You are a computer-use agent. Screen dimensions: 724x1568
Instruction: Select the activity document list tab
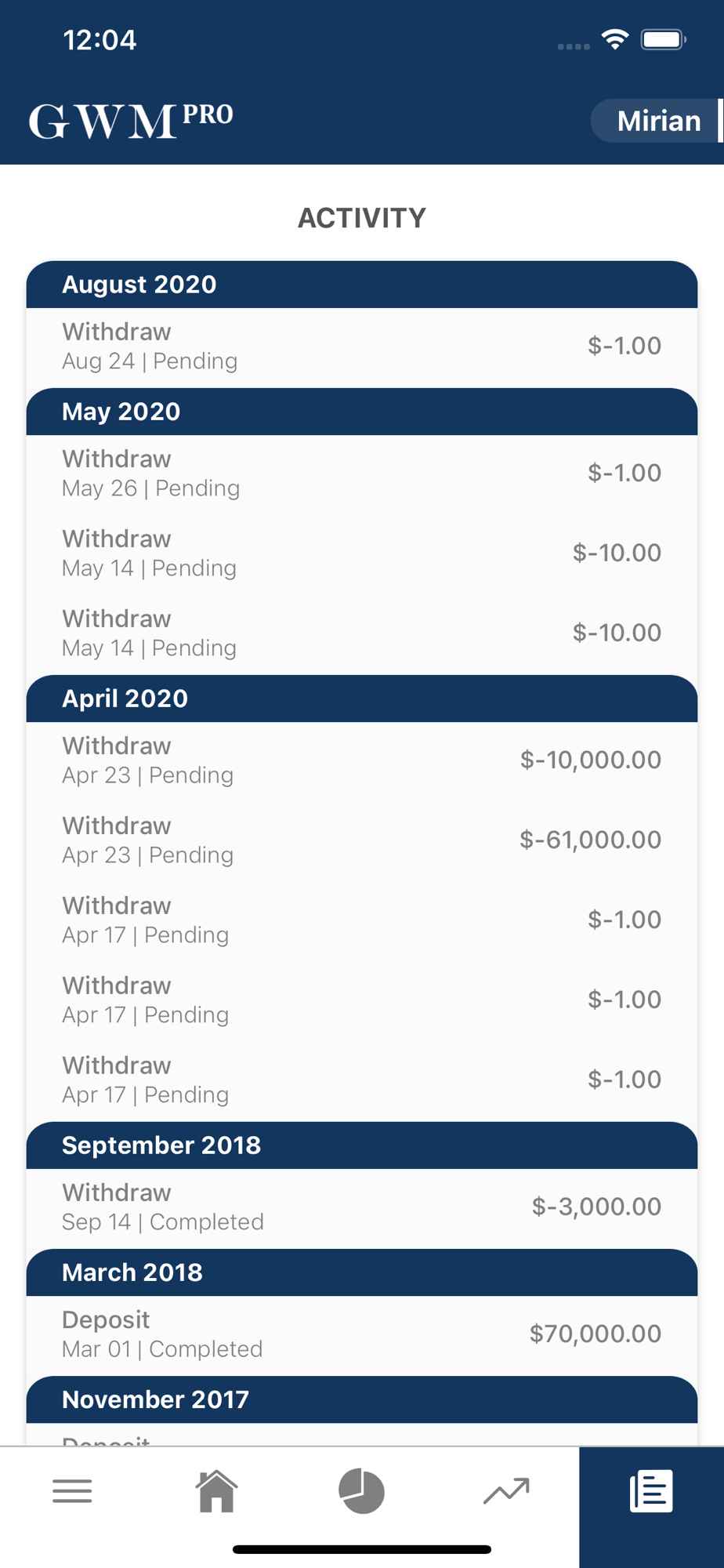[651, 1490]
